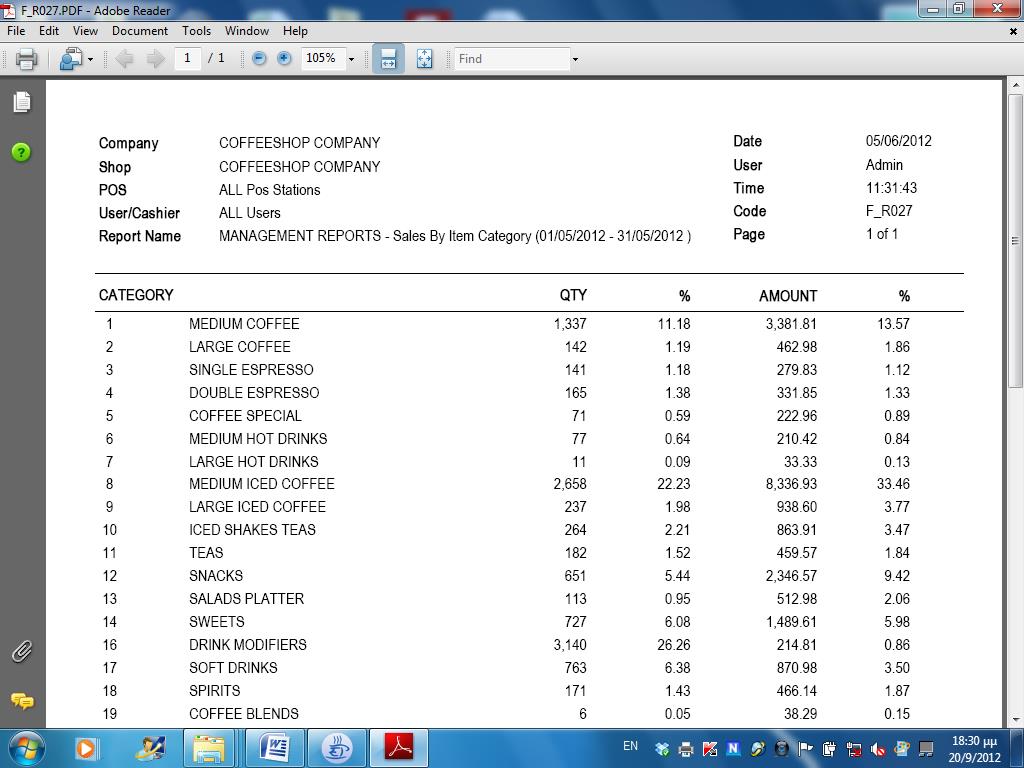Open the zoom percentage dropdown arrow
Screen dimensions: 1024x768
pyautogui.click(x=351, y=59)
